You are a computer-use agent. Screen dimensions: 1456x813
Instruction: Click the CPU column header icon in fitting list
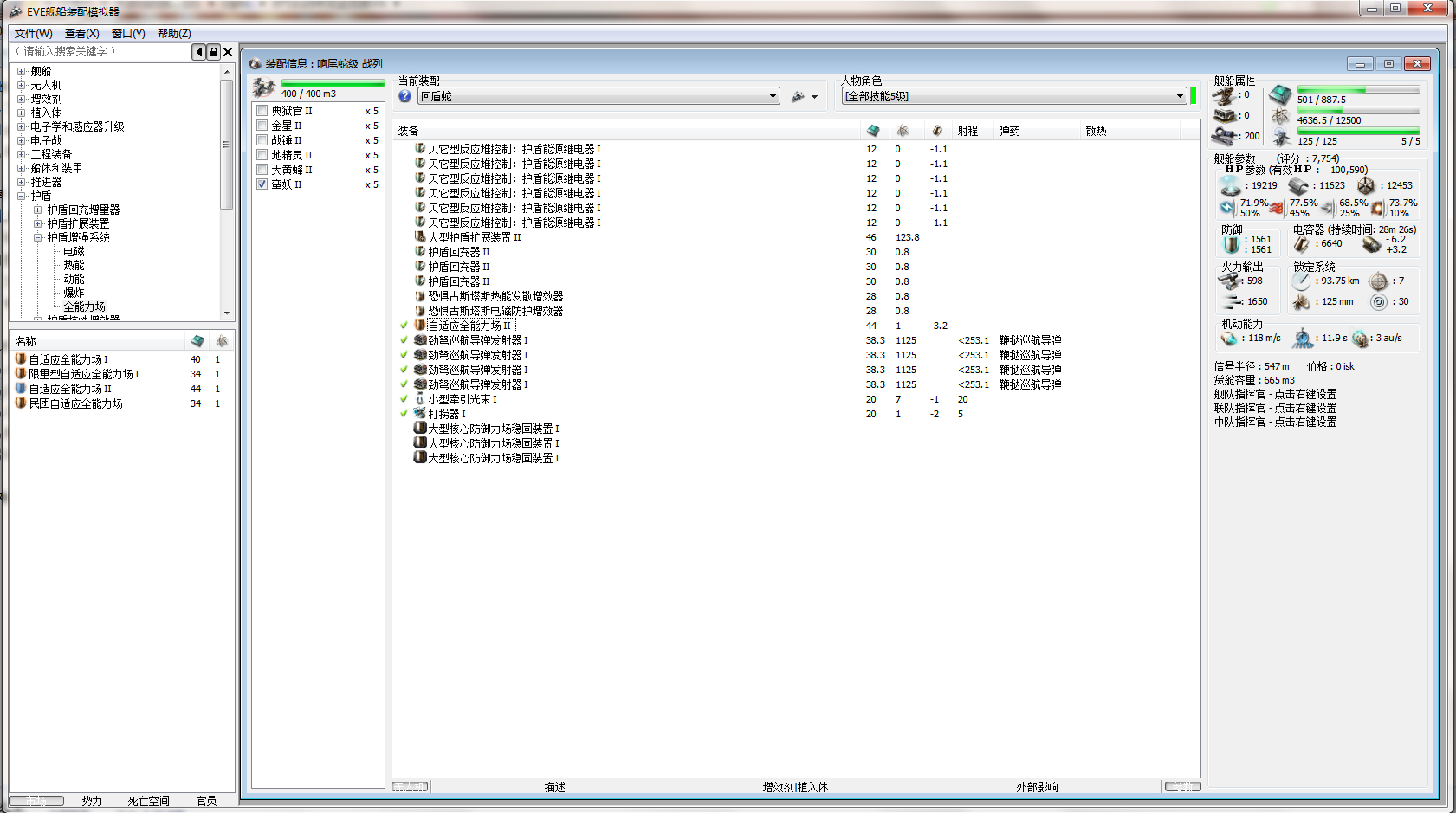pyautogui.click(x=873, y=131)
